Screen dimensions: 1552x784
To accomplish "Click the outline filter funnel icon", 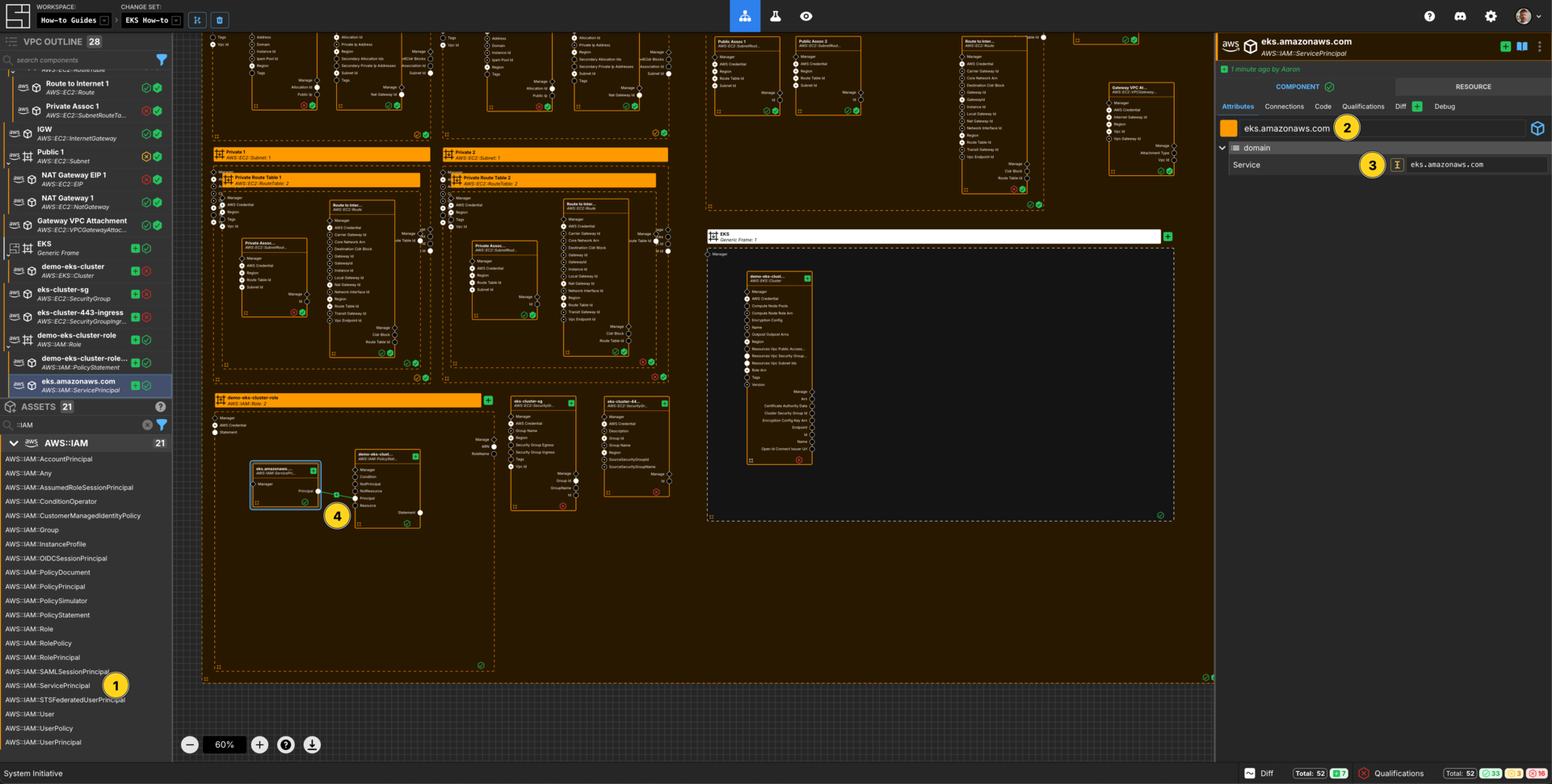I will pyautogui.click(x=162, y=60).
